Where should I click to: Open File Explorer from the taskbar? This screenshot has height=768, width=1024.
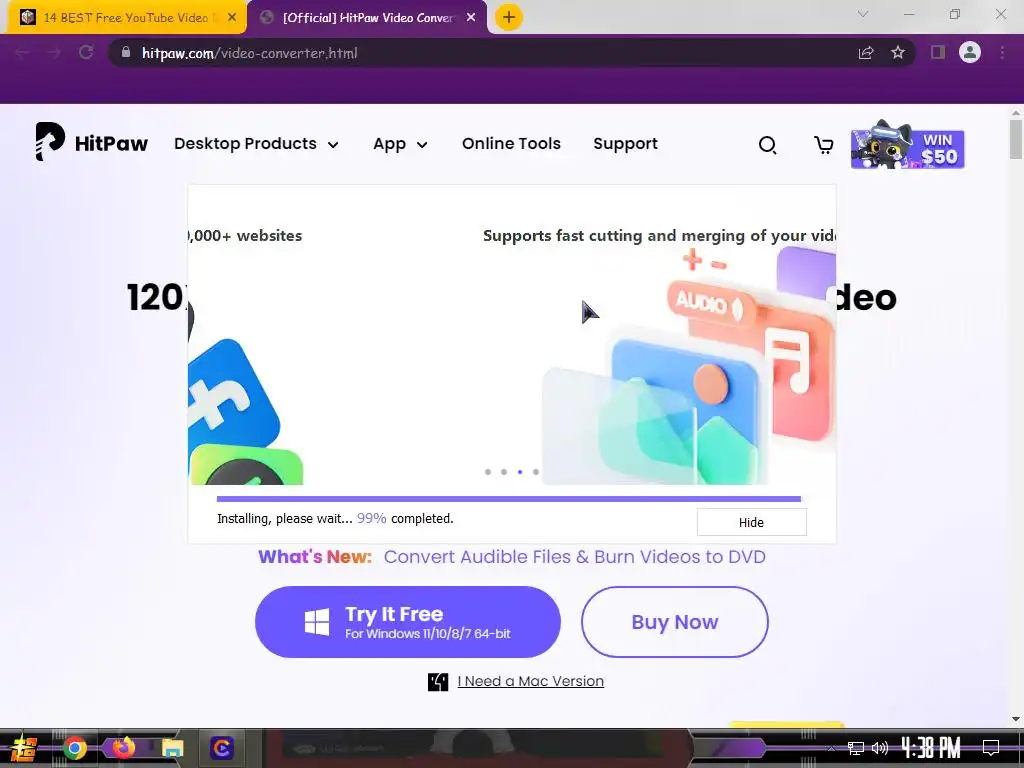tap(172, 748)
